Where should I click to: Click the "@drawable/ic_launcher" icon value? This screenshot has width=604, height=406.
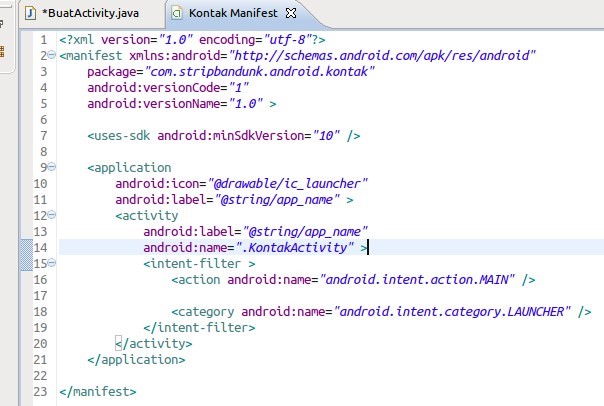click(287, 184)
